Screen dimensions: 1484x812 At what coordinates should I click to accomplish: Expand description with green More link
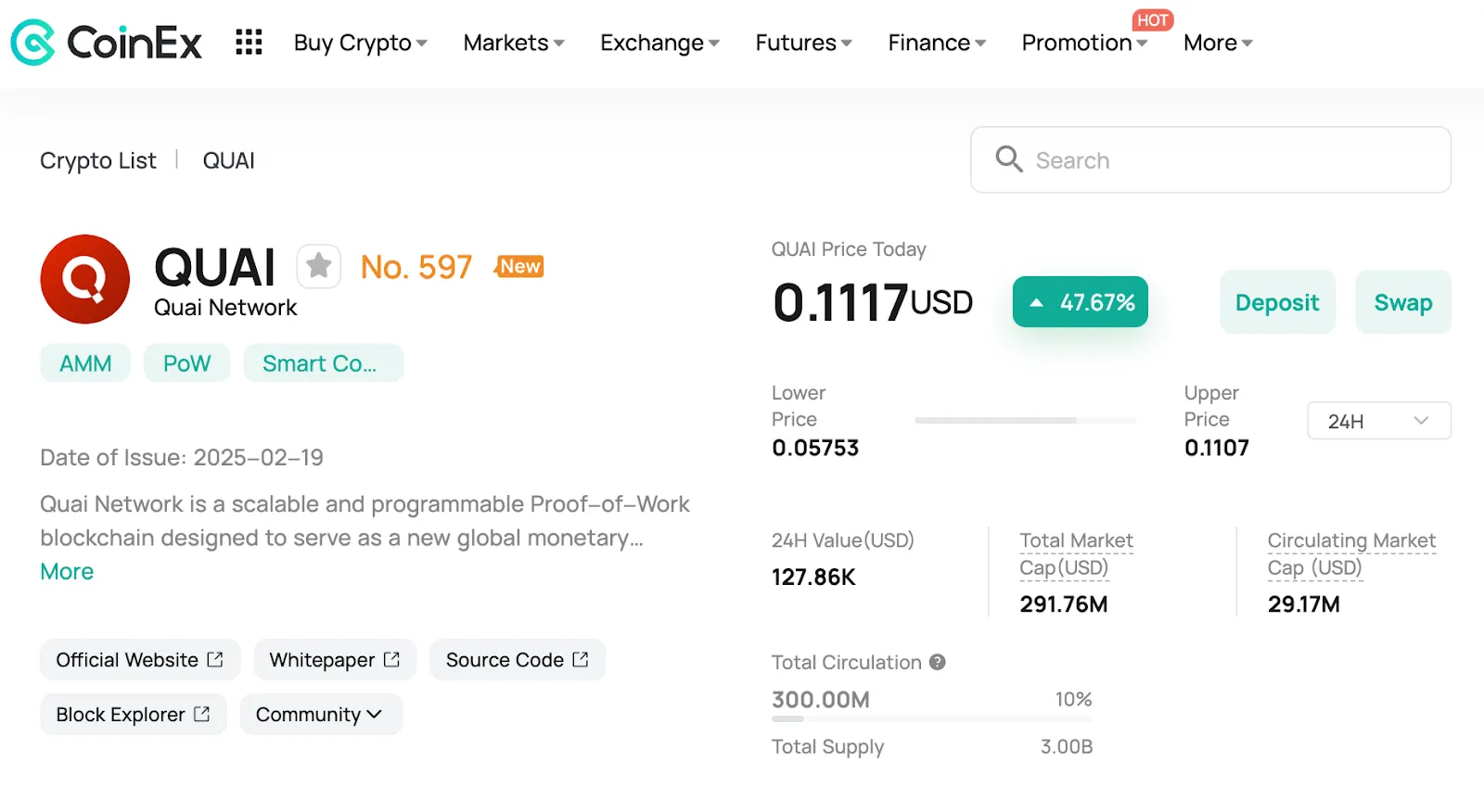67,572
